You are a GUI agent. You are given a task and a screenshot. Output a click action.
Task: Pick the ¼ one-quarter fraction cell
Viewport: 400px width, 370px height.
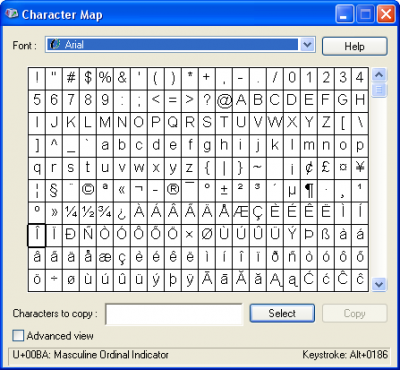coord(71,213)
